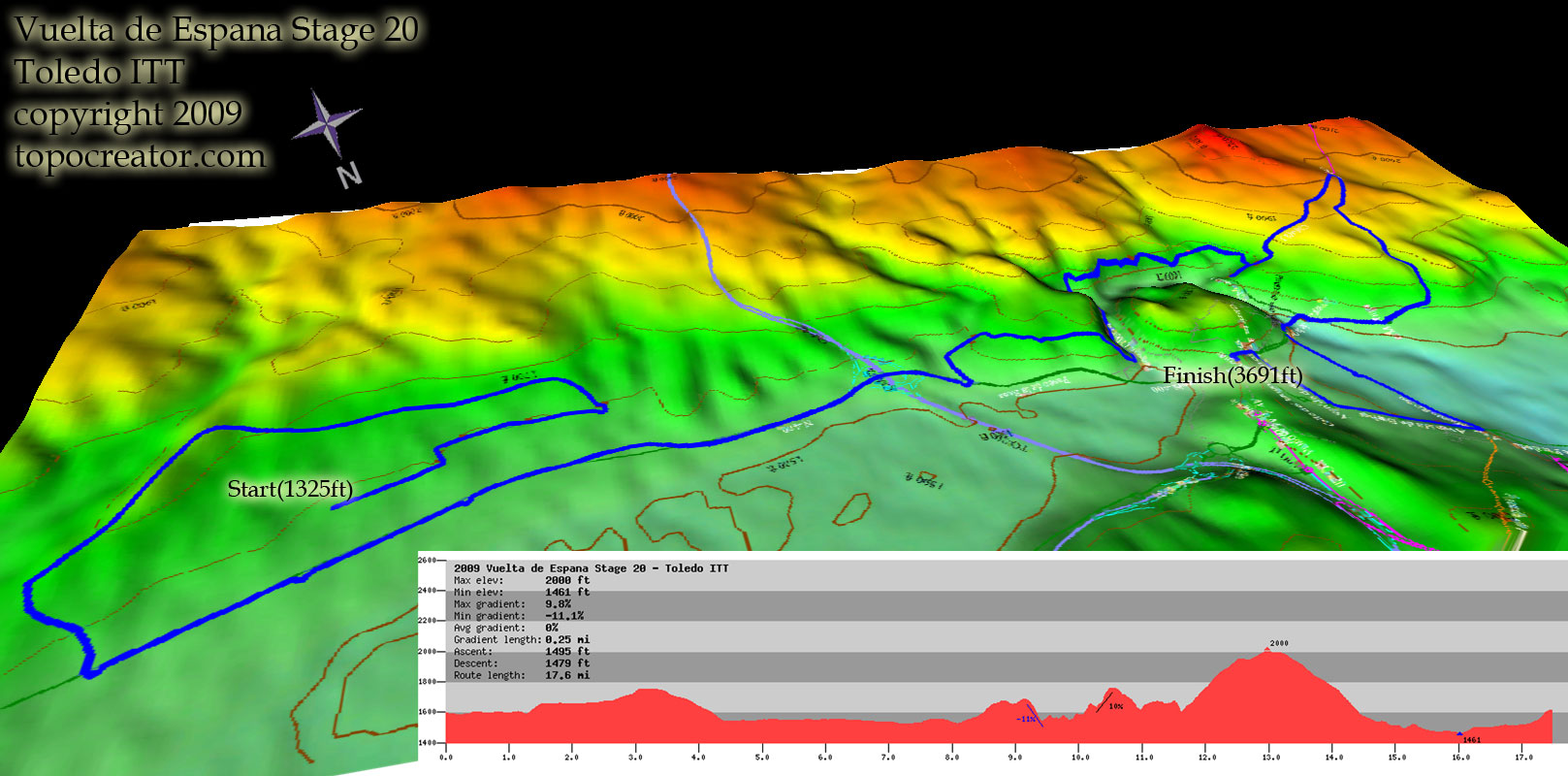Select the "Route length: 17.6 mi" row
1568x776 pixels.
(x=522, y=675)
